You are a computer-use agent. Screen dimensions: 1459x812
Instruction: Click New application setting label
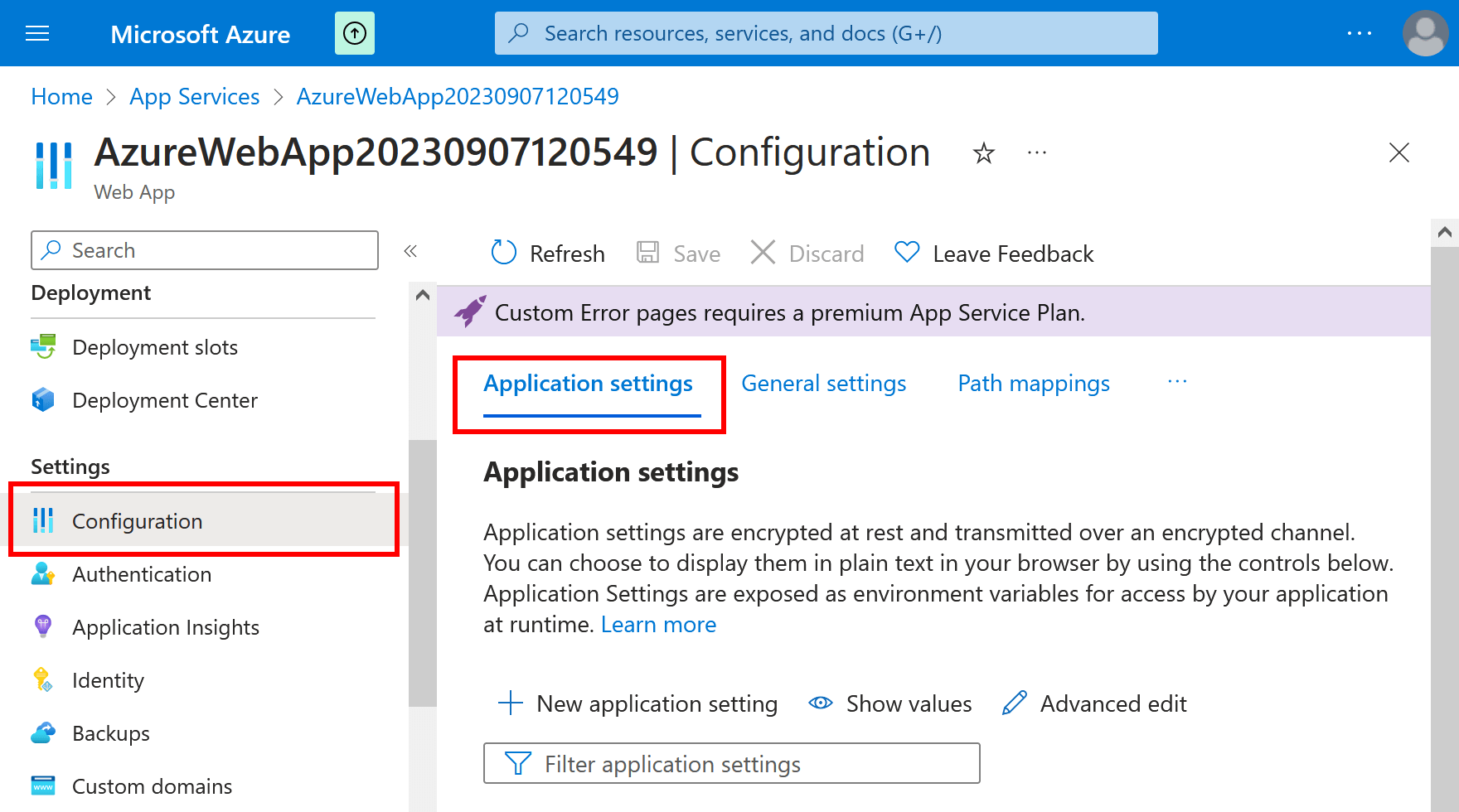point(657,704)
